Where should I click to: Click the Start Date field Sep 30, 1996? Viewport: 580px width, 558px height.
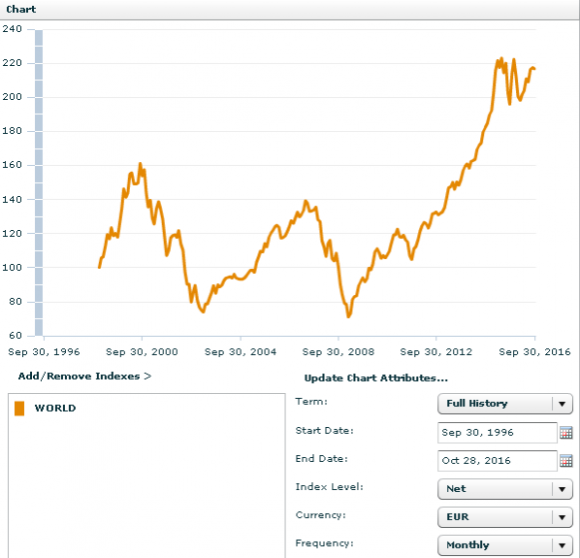click(497, 432)
